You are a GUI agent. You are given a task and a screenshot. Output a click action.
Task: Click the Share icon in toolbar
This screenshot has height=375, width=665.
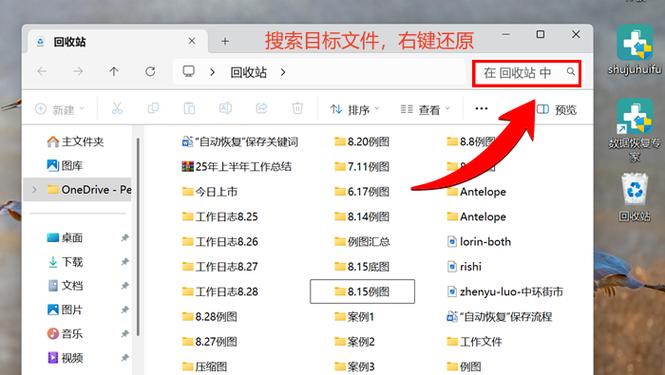pyautogui.click(x=261, y=109)
